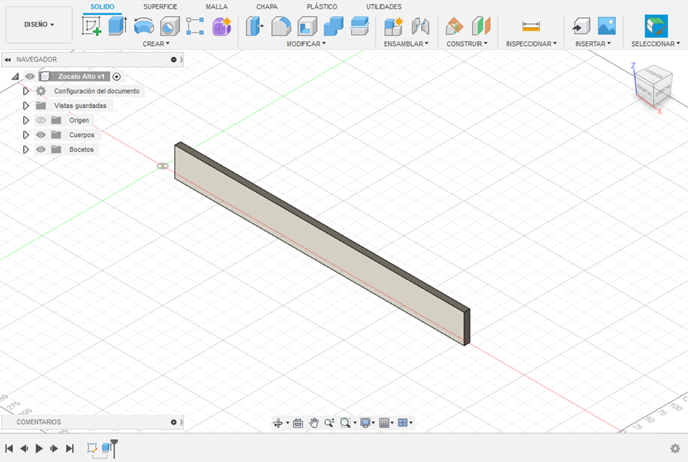Select the Midplane construct tool

pyautogui.click(x=481, y=26)
